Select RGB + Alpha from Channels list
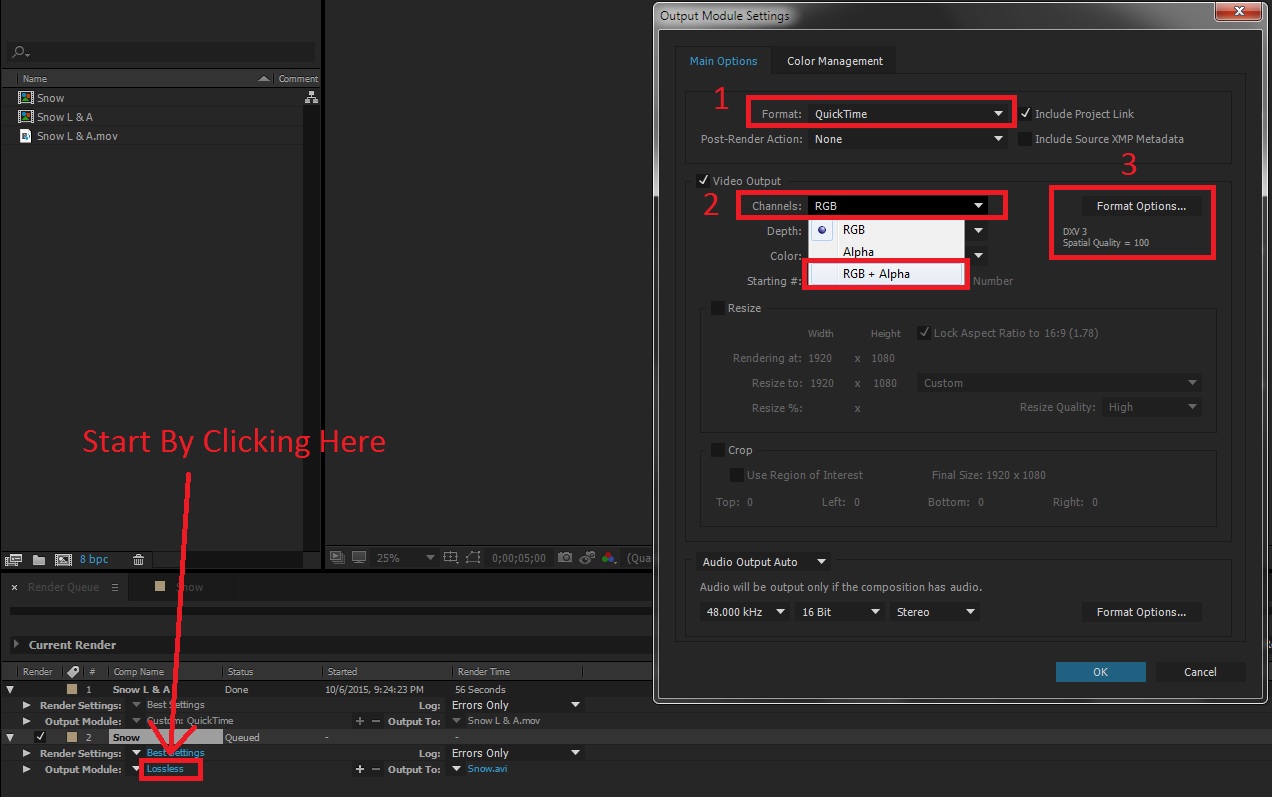 (x=876, y=274)
